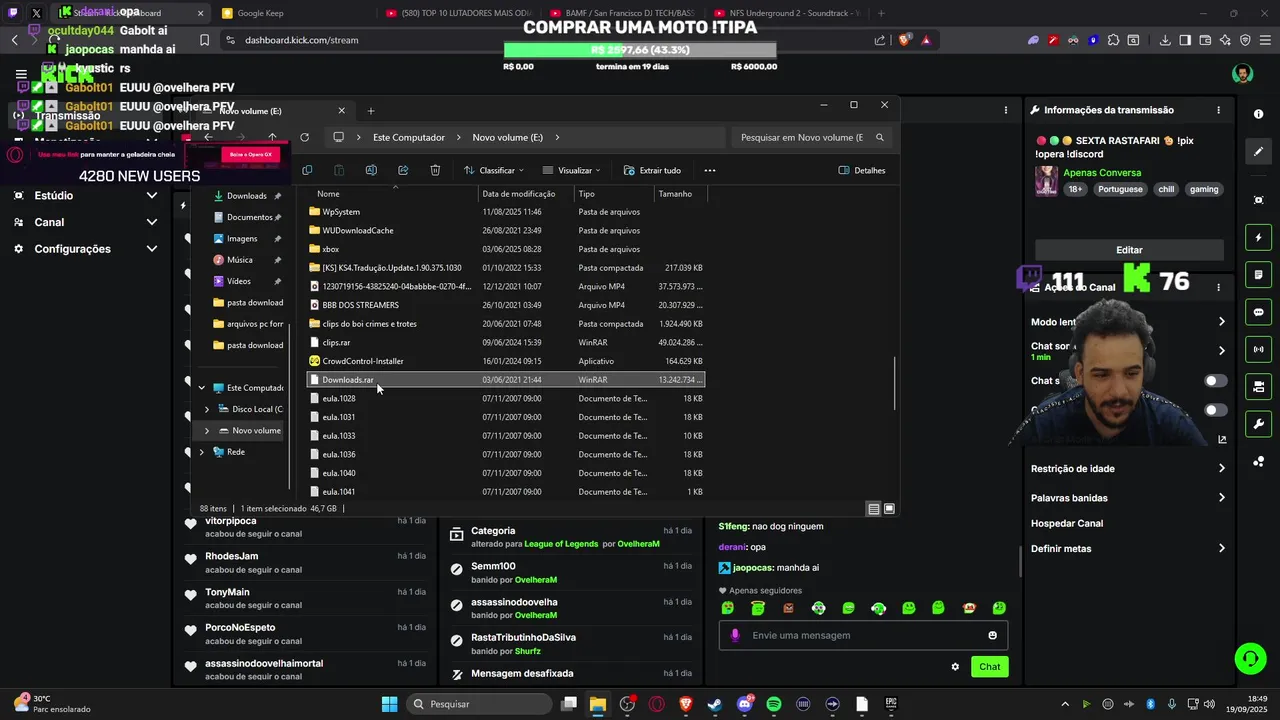Send message with the Chat button
The image size is (1280, 720).
(989, 667)
